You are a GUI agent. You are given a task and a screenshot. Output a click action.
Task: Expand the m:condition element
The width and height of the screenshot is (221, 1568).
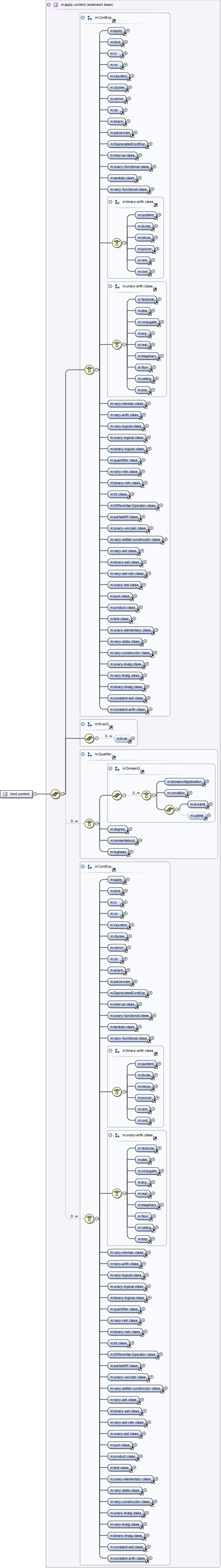[x=190, y=793]
